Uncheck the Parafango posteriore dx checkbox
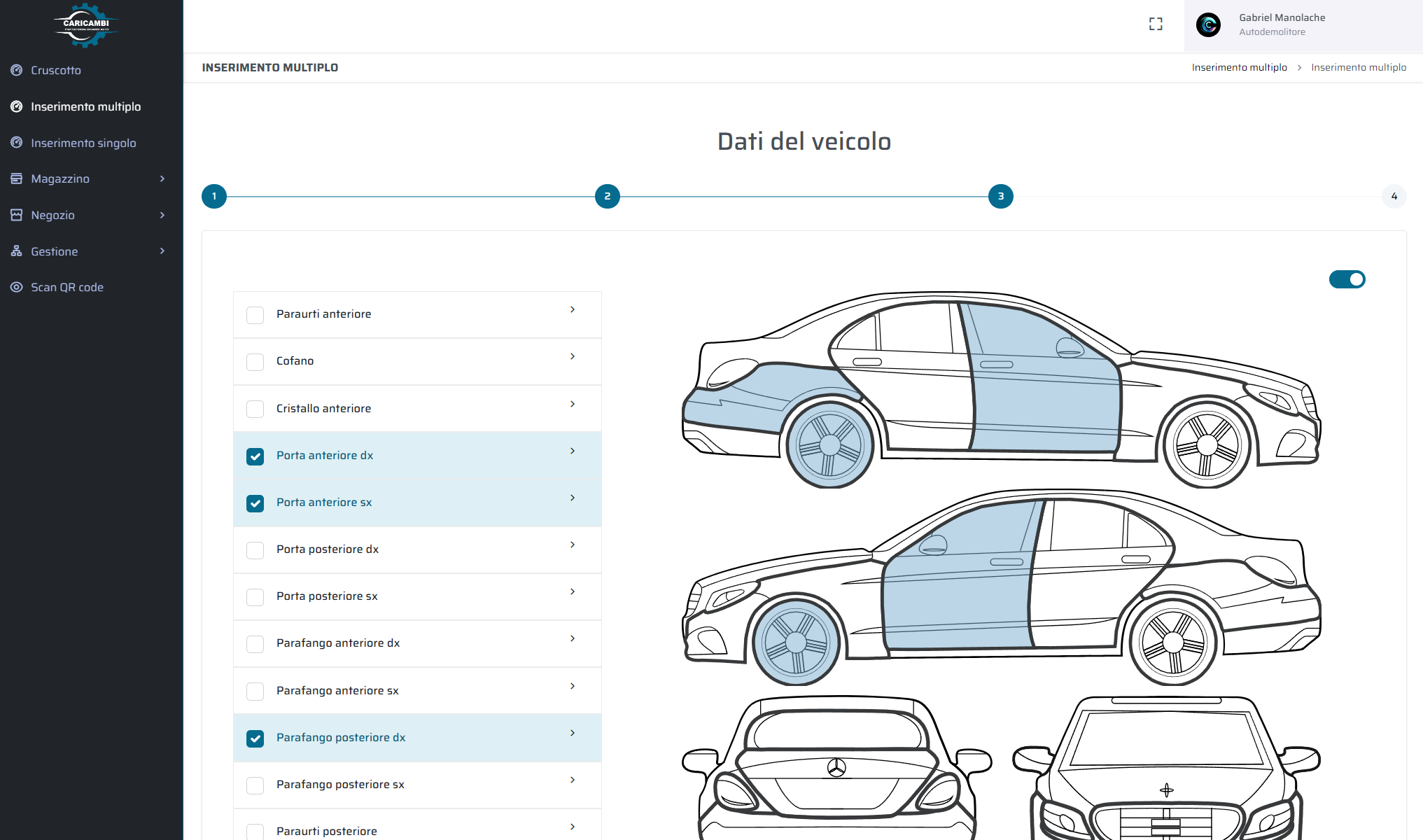Screen dimensions: 1423x840 255,738
